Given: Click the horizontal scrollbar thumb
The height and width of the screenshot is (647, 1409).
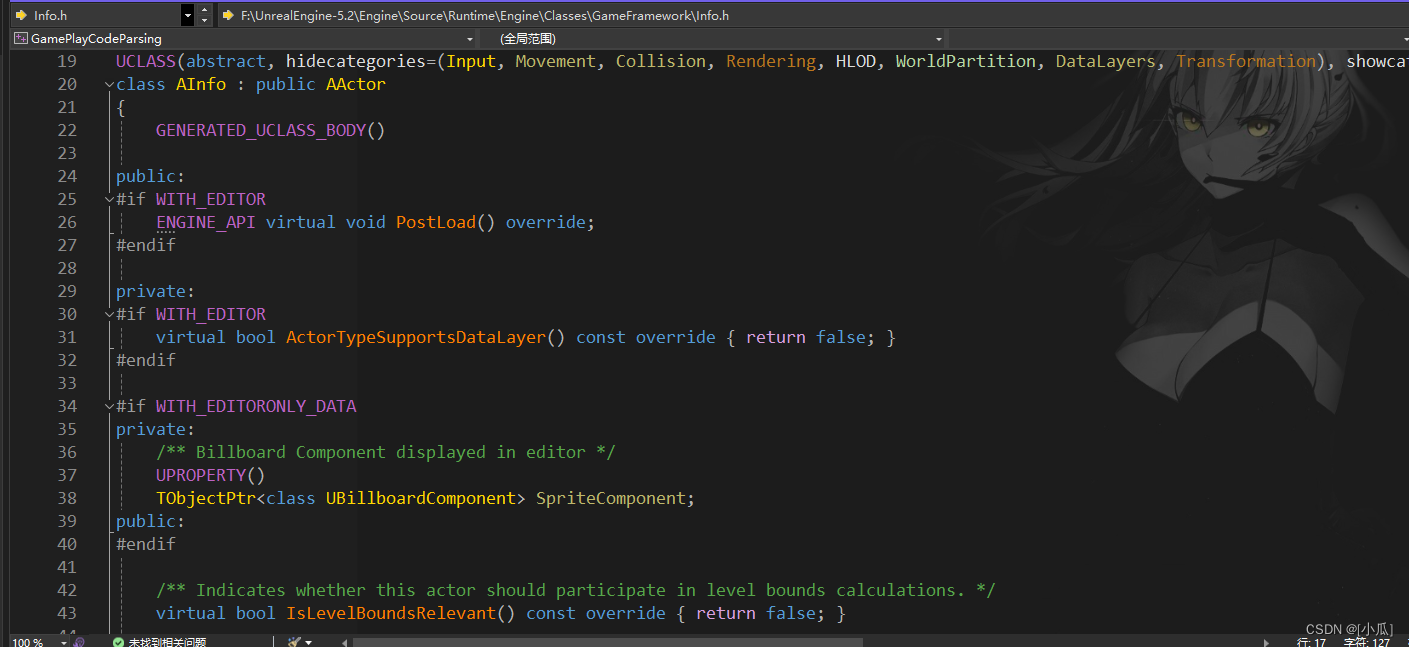Looking at the screenshot, I should (607, 642).
